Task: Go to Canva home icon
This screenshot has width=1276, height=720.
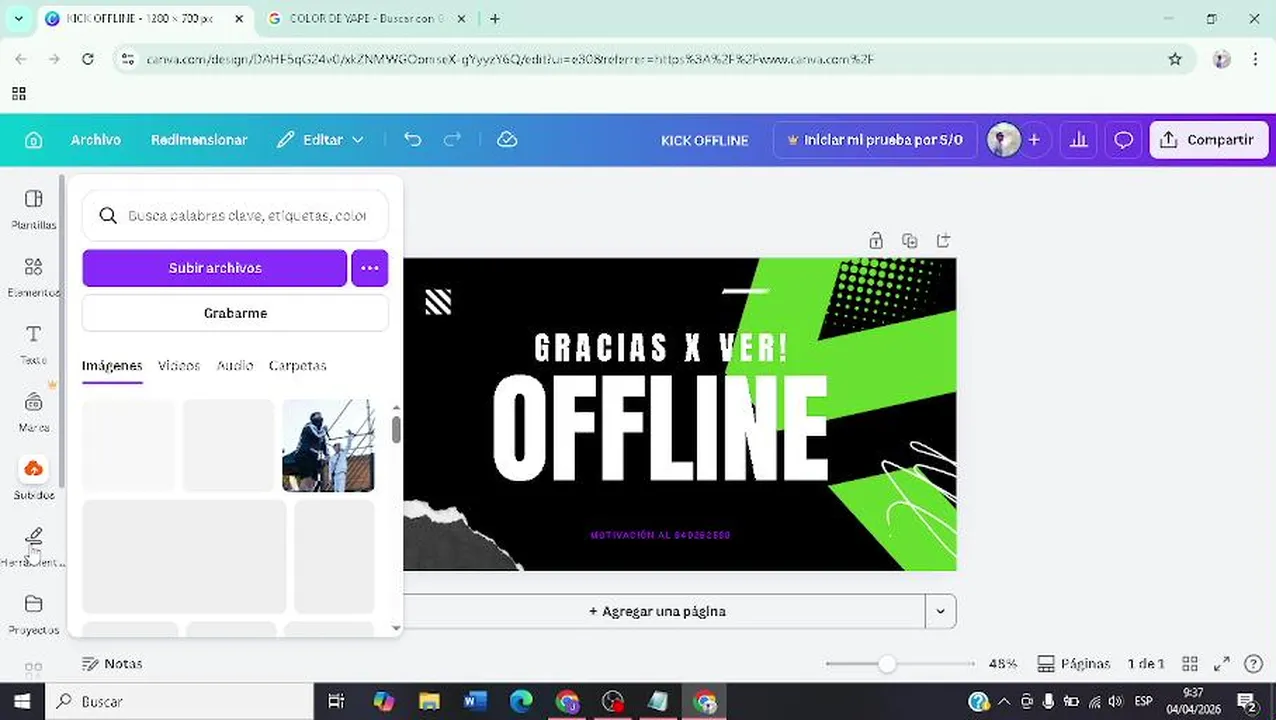Action: tap(33, 140)
